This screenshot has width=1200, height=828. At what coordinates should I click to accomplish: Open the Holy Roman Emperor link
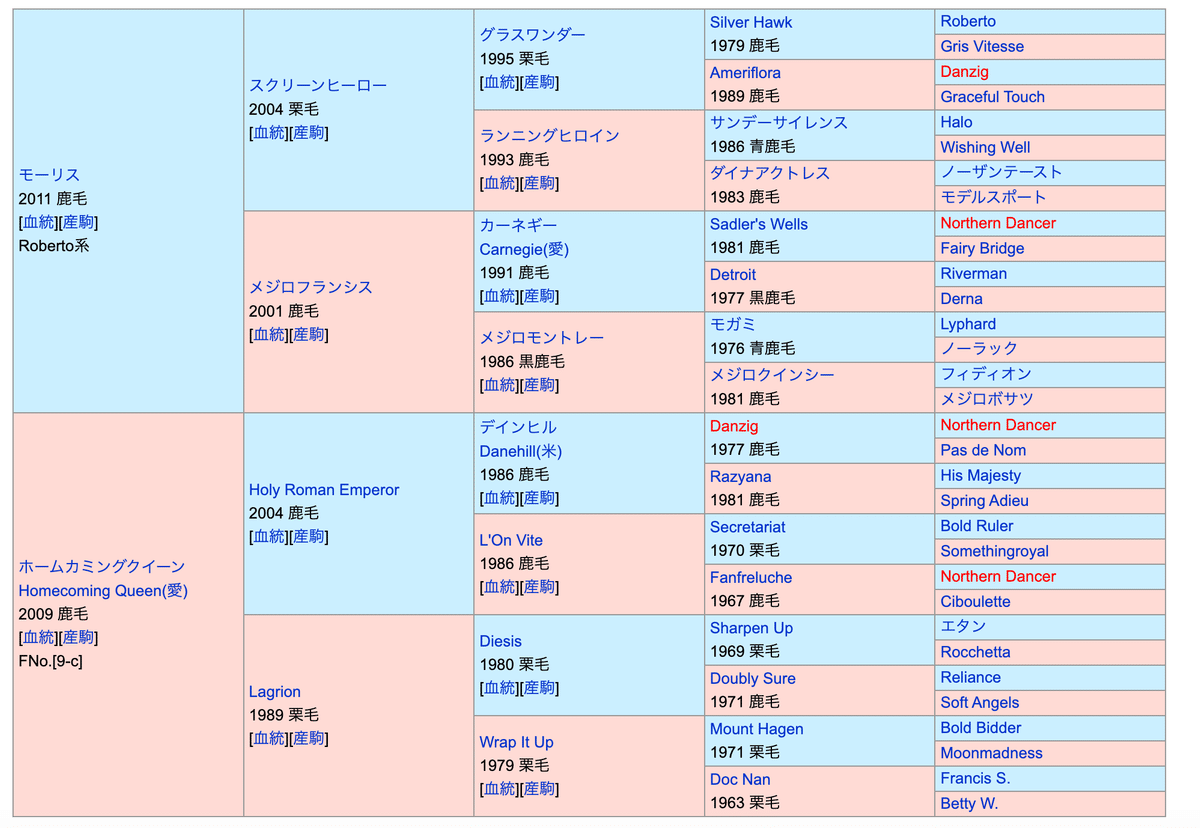tap(323, 490)
